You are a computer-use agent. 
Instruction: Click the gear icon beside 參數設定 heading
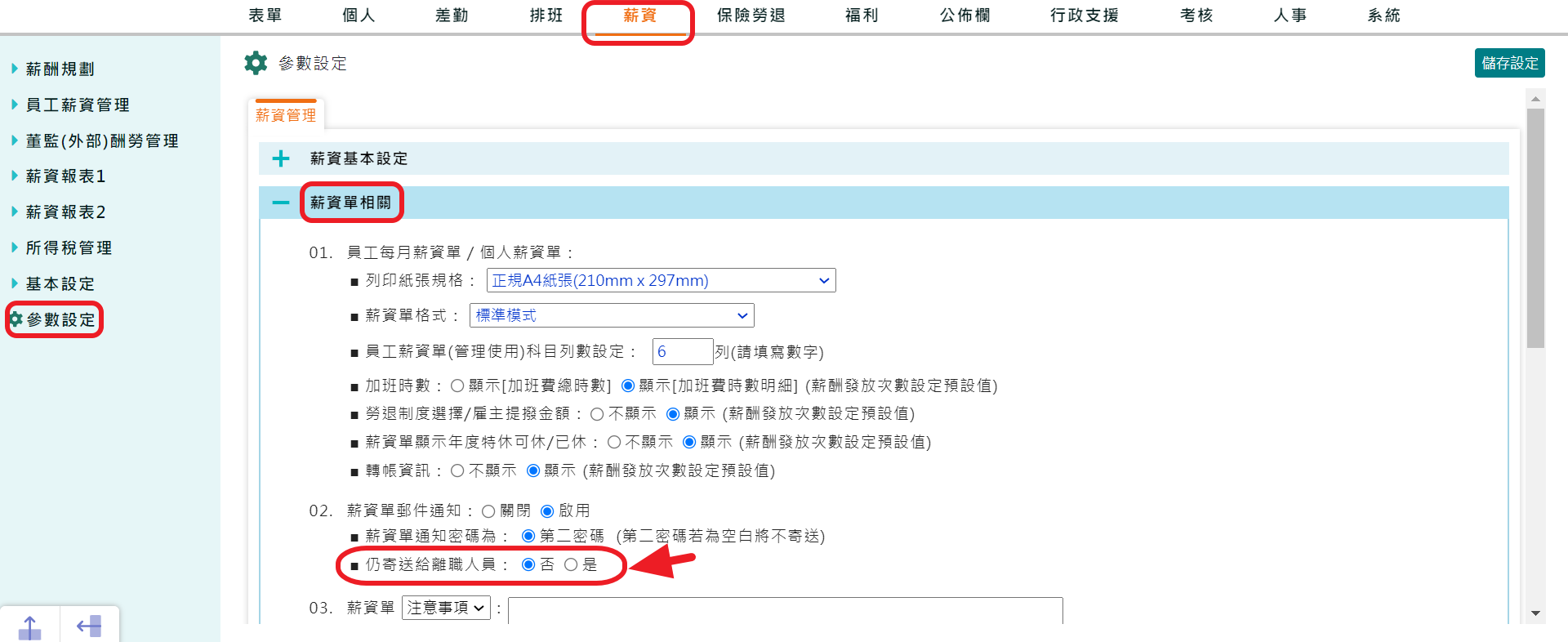[256, 63]
